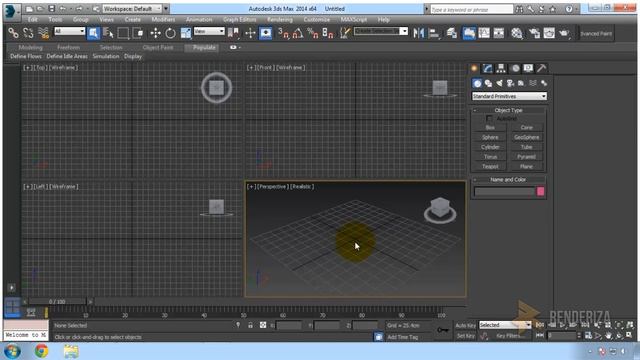Switch to the Populate ribbon tab
Image resolution: width=640 pixels, height=360 pixels.
[x=204, y=47]
